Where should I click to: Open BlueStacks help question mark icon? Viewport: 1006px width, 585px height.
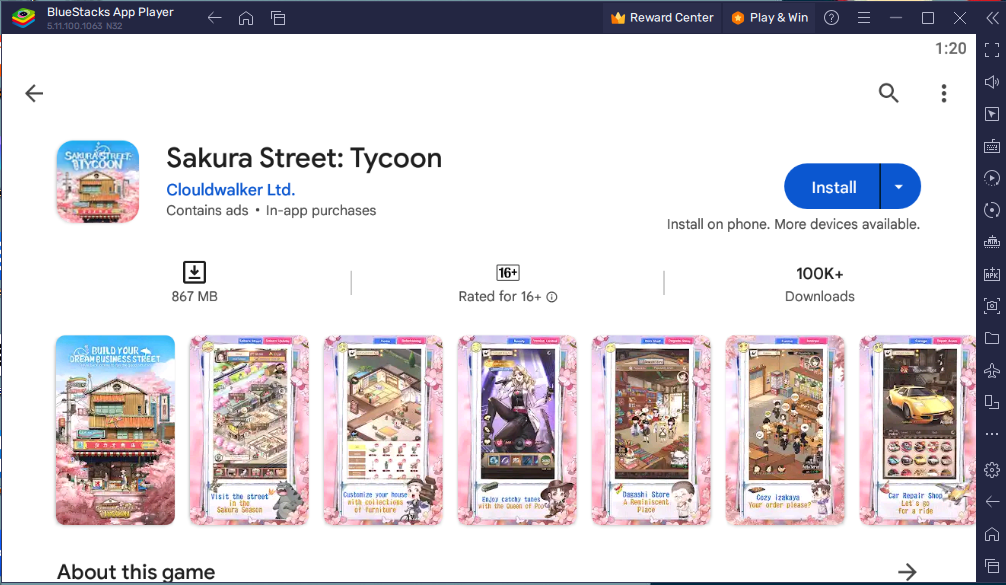tap(831, 18)
